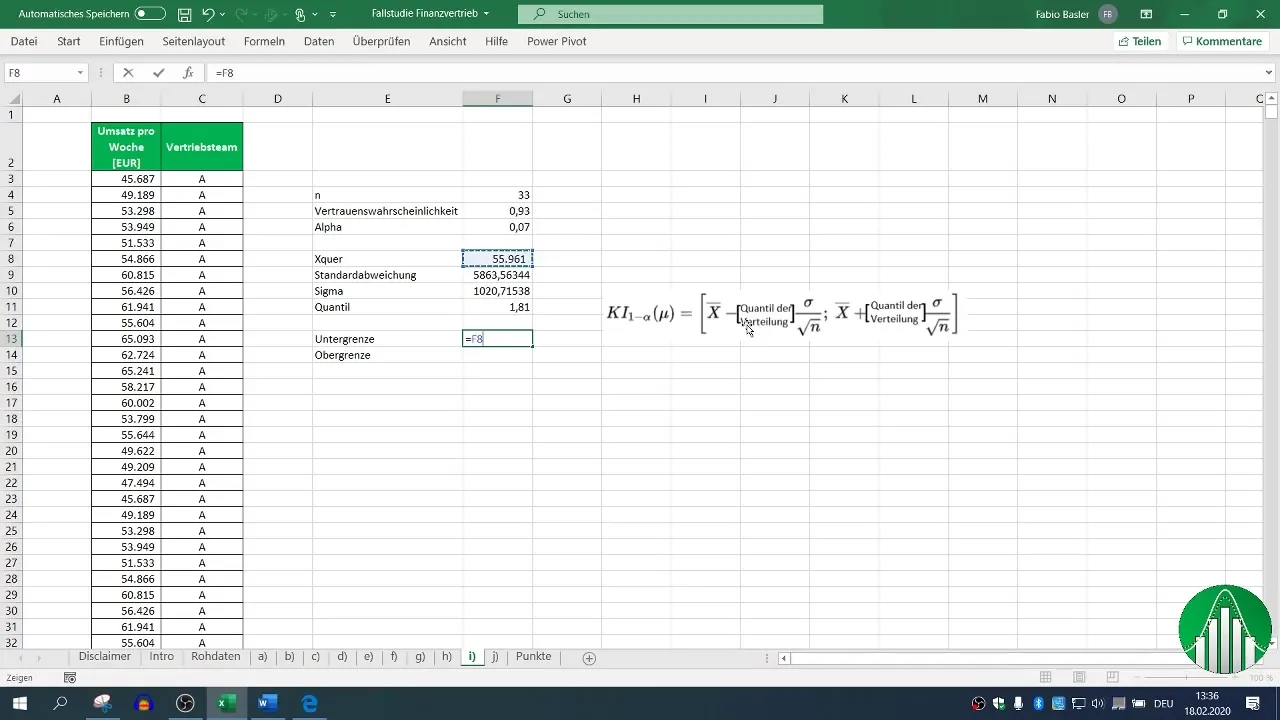Viewport: 1280px width, 720px height.
Task: Click the Save disk icon
Action: pos(184,14)
